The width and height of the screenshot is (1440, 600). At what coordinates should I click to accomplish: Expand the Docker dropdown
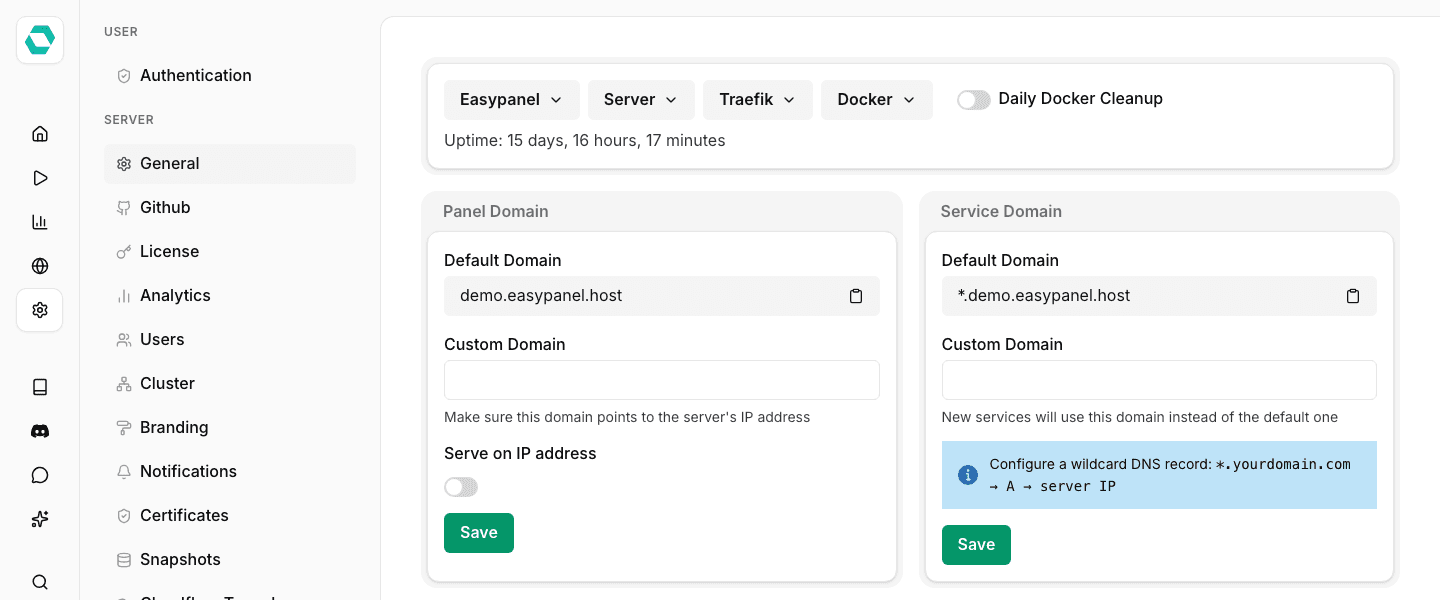[877, 100]
